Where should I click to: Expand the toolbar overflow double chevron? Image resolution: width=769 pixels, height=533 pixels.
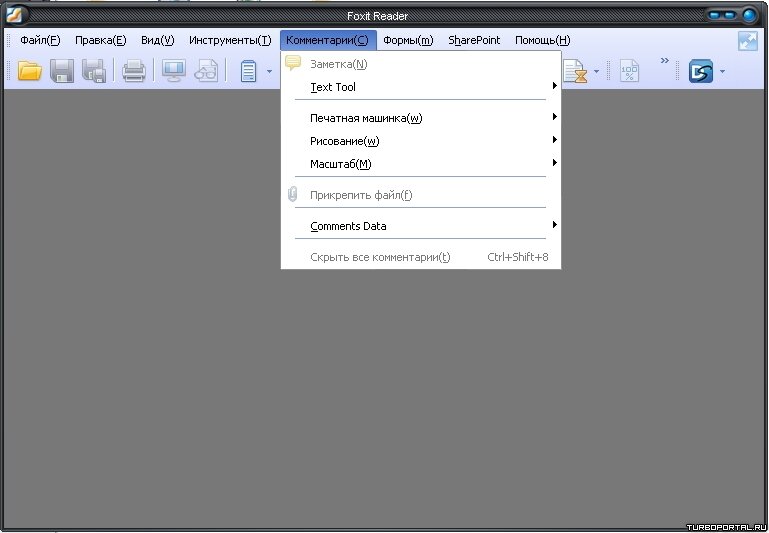tap(665, 60)
